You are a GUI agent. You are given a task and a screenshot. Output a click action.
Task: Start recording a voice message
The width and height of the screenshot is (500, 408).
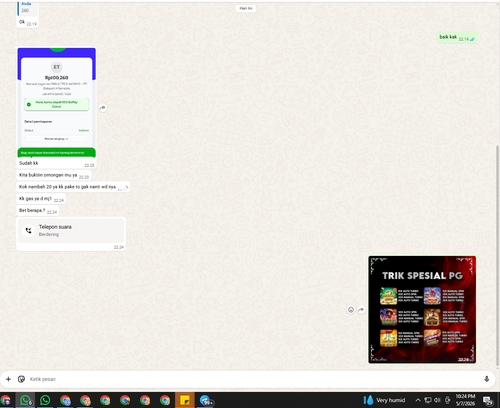coord(486,379)
